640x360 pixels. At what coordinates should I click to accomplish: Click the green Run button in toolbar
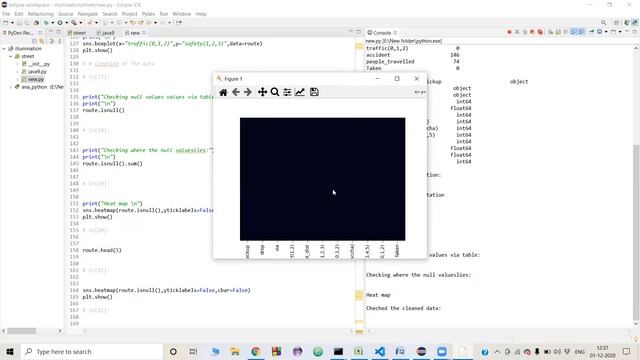tap(60, 23)
